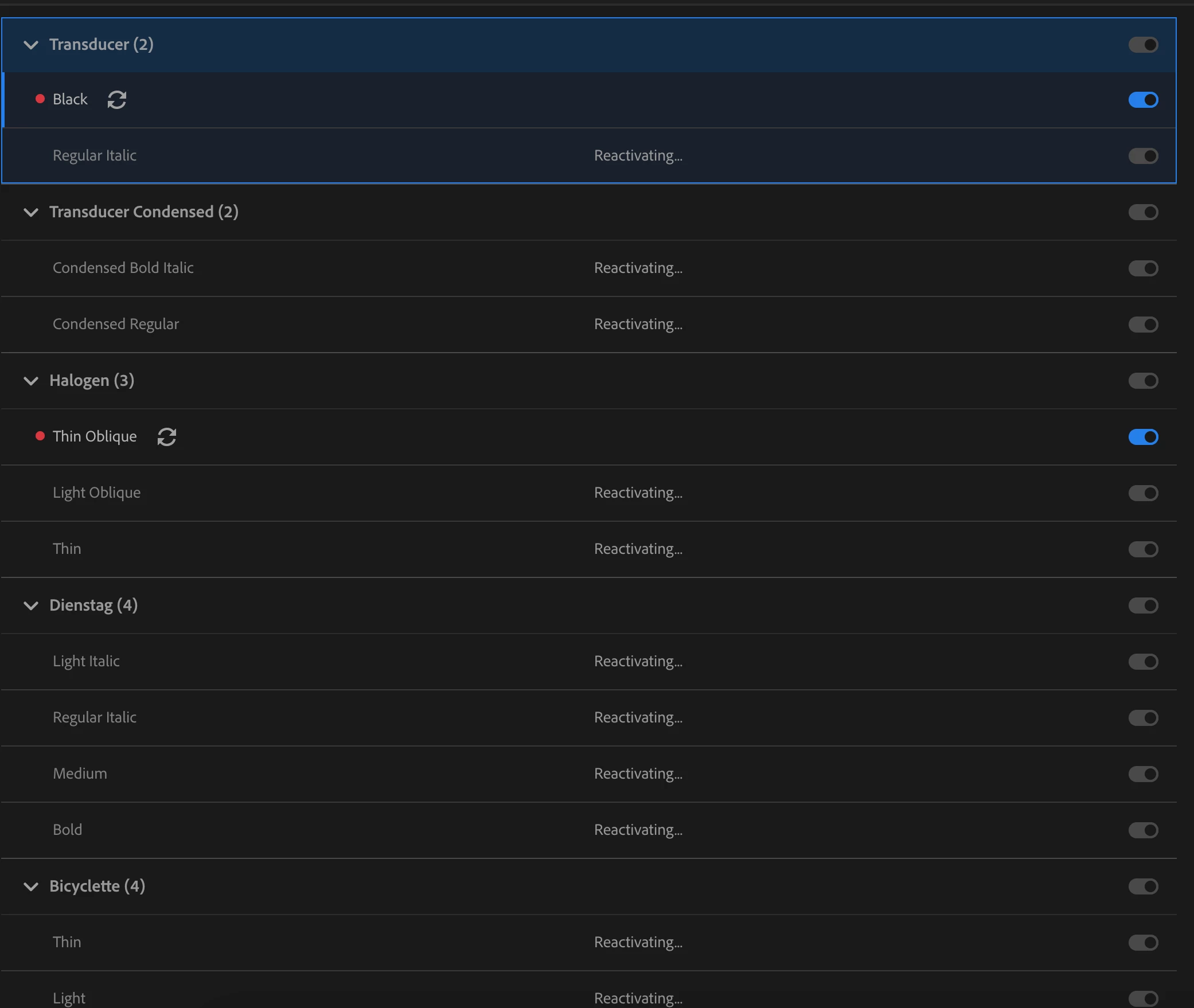Collapse the Transducer family group
1194x1008 pixels.
(31, 45)
